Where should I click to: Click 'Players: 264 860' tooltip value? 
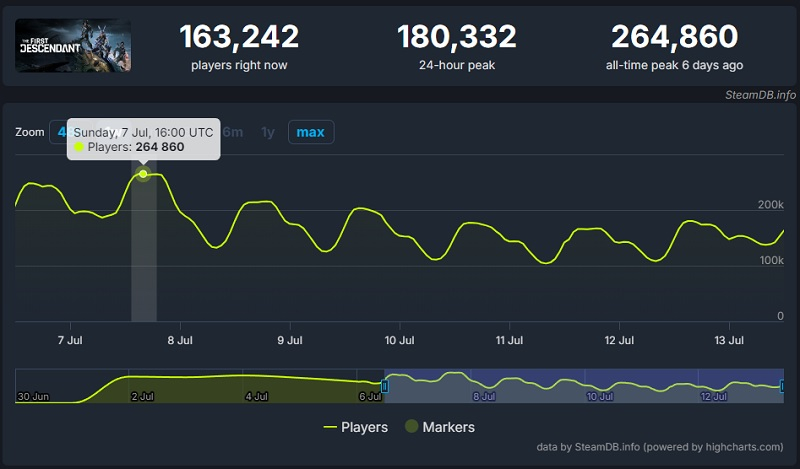[x=136, y=147]
